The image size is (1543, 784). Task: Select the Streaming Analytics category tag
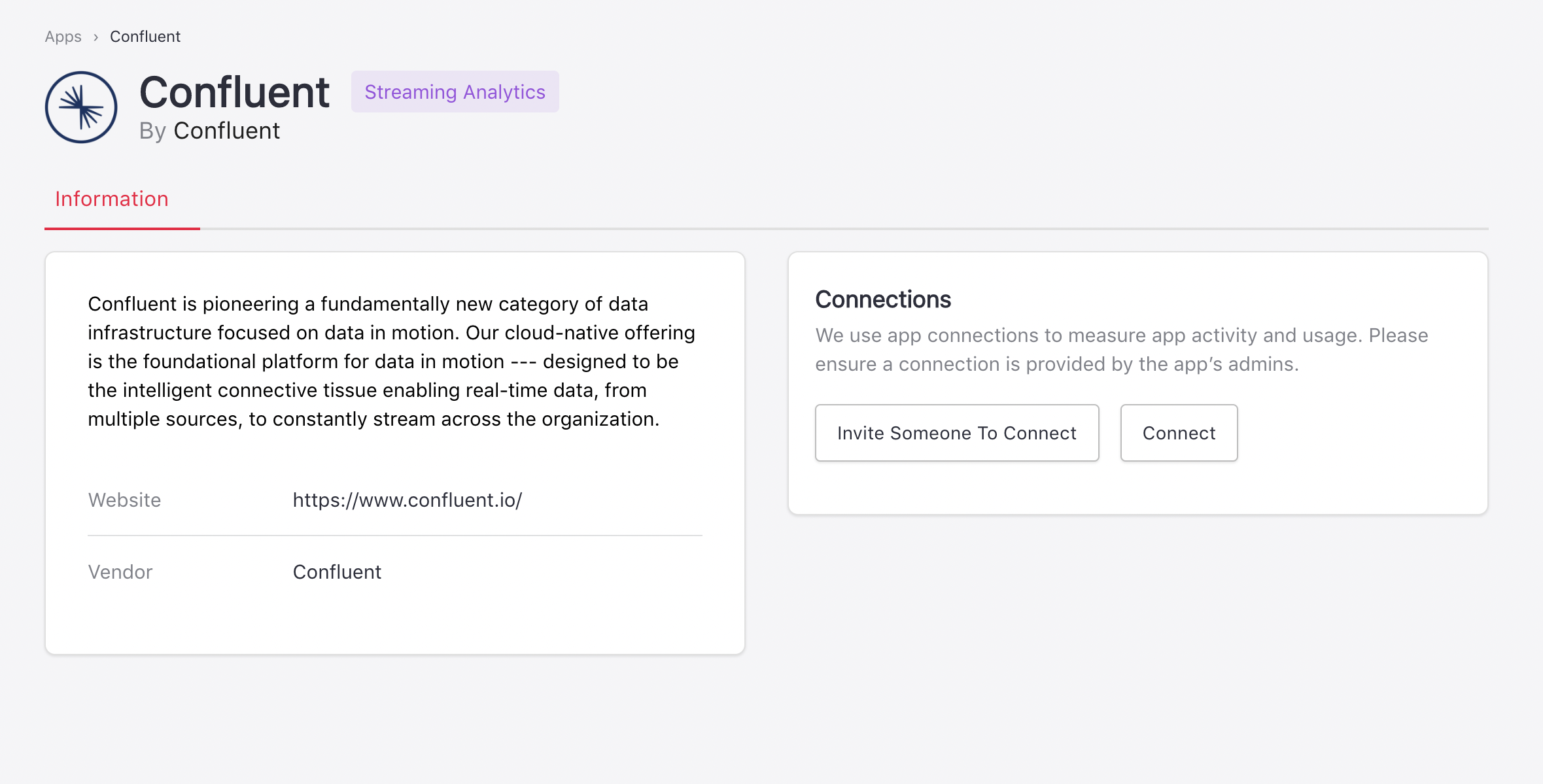point(455,92)
